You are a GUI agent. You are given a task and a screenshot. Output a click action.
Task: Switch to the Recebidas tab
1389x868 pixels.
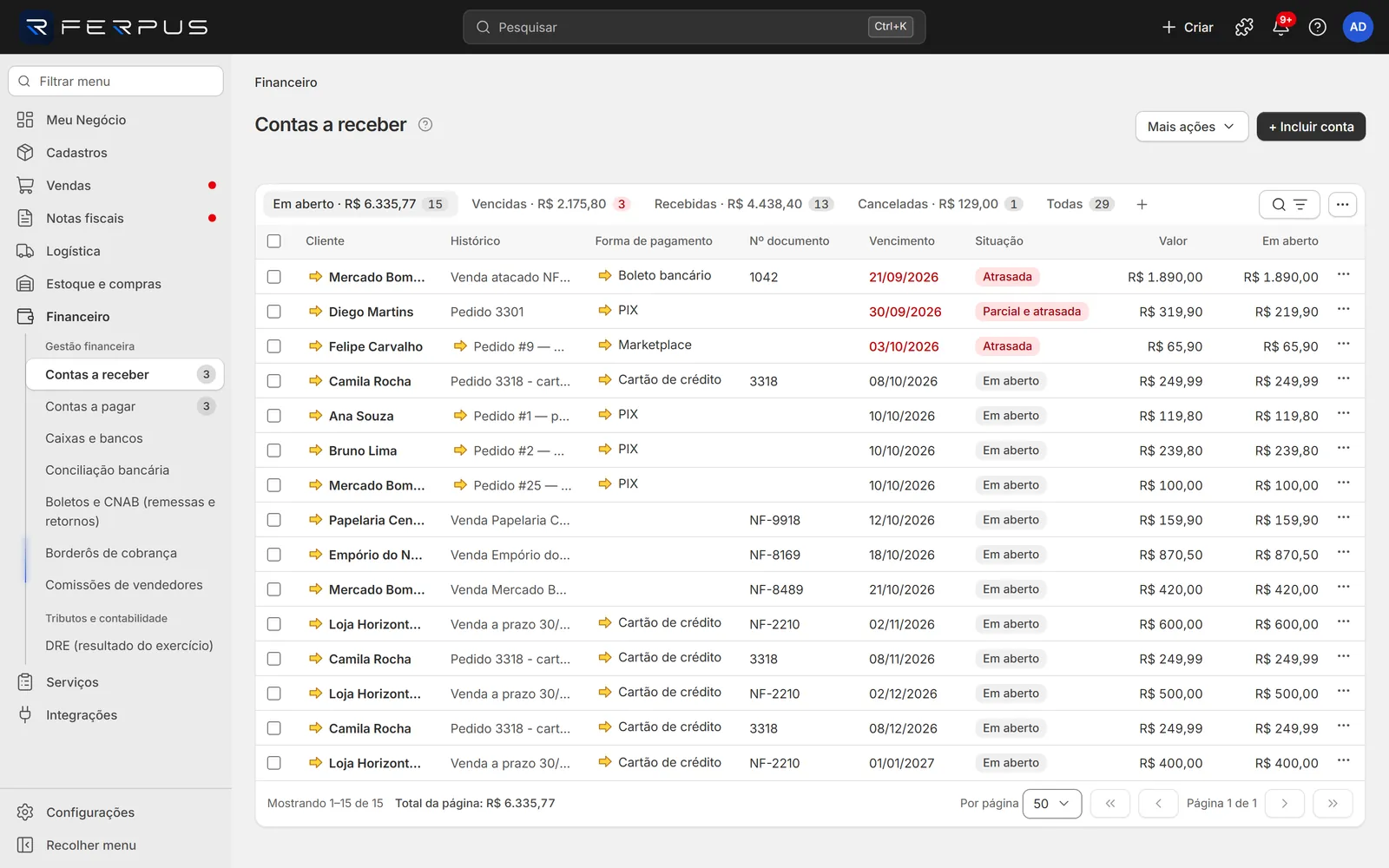click(x=743, y=204)
